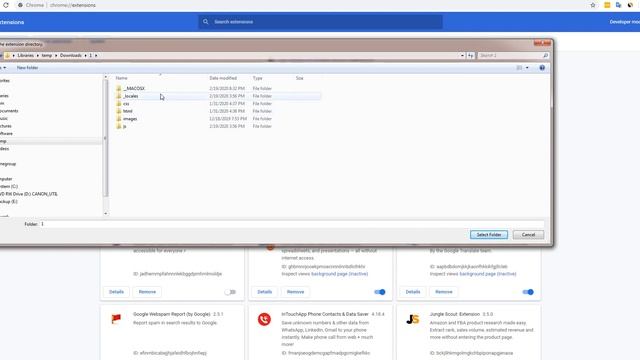Bookmark this page with the star icon
The width and height of the screenshot is (640, 360).
coord(593,5)
